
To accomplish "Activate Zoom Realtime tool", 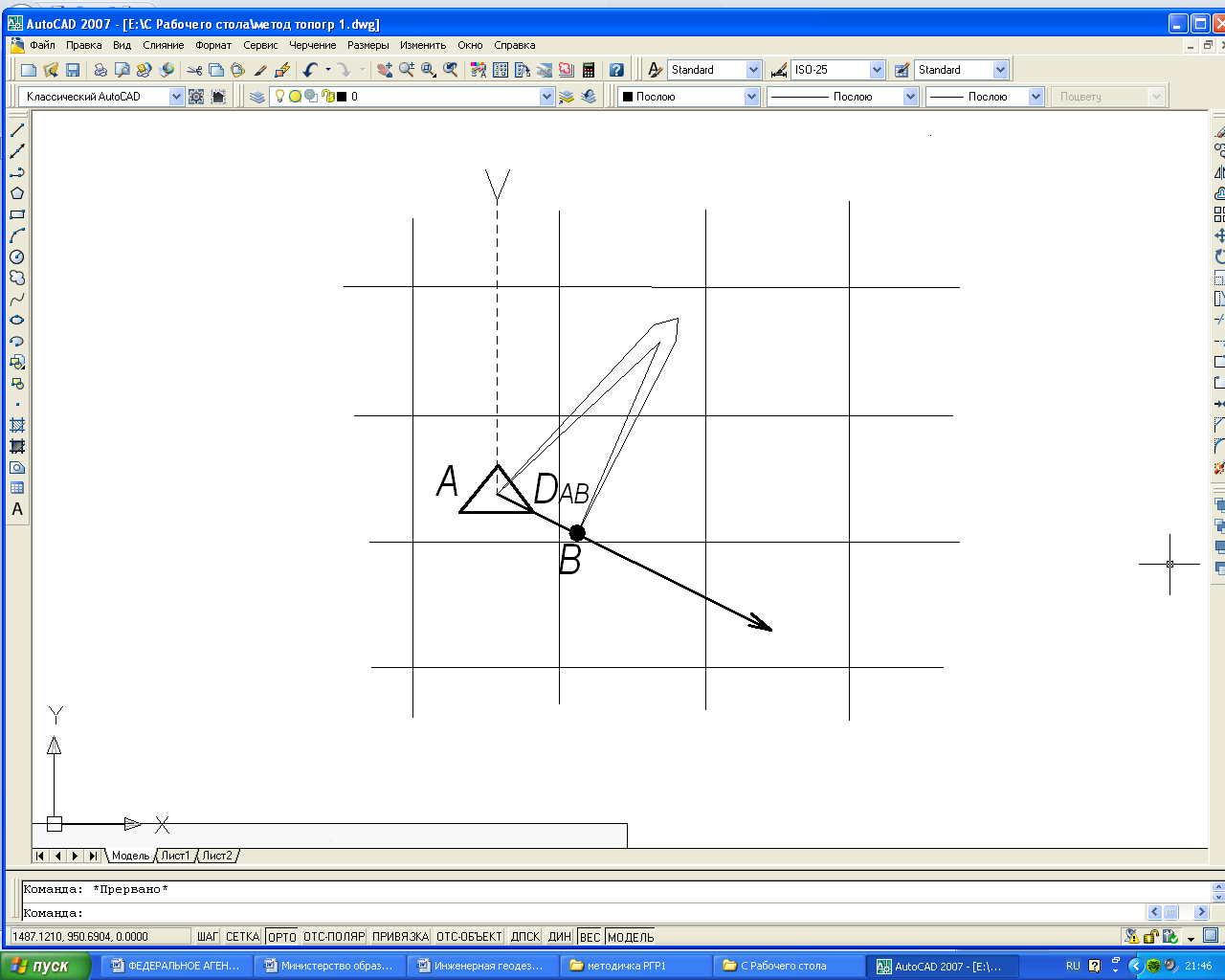I will pyautogui.click(x=407, y=70).
